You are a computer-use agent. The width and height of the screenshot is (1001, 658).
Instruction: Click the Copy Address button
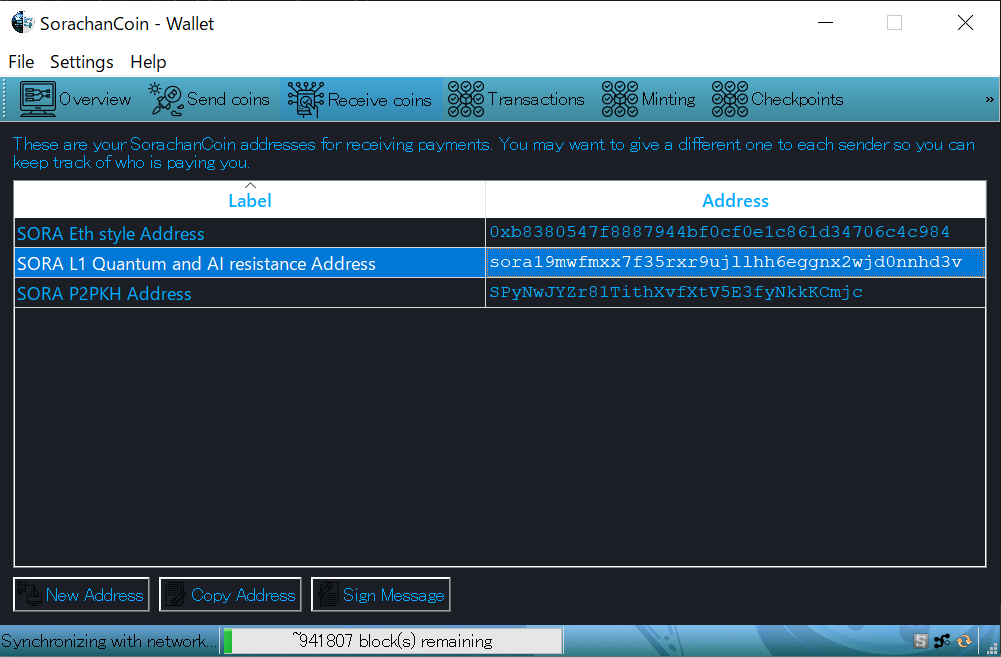click(x=230, y=595)
